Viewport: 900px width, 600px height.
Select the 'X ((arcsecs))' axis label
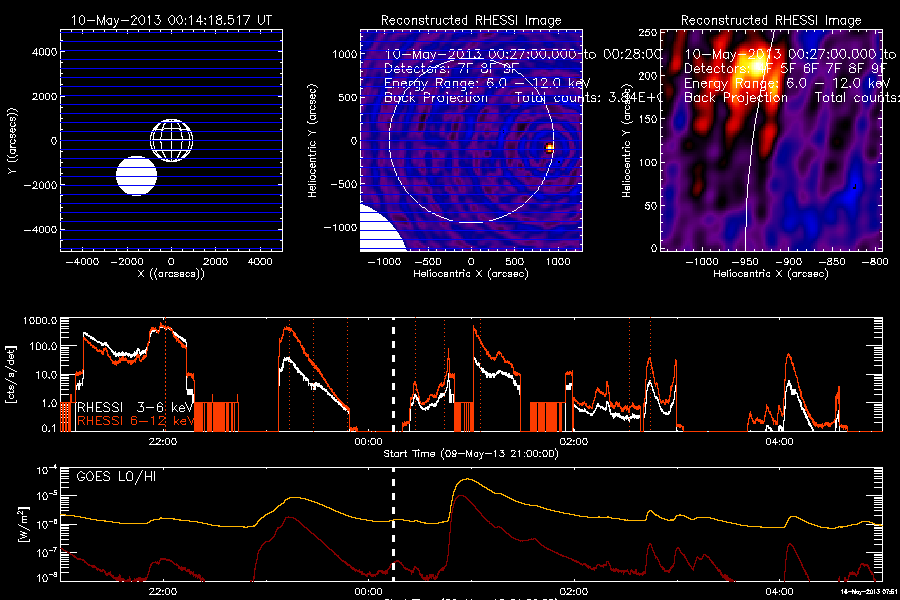171,274
